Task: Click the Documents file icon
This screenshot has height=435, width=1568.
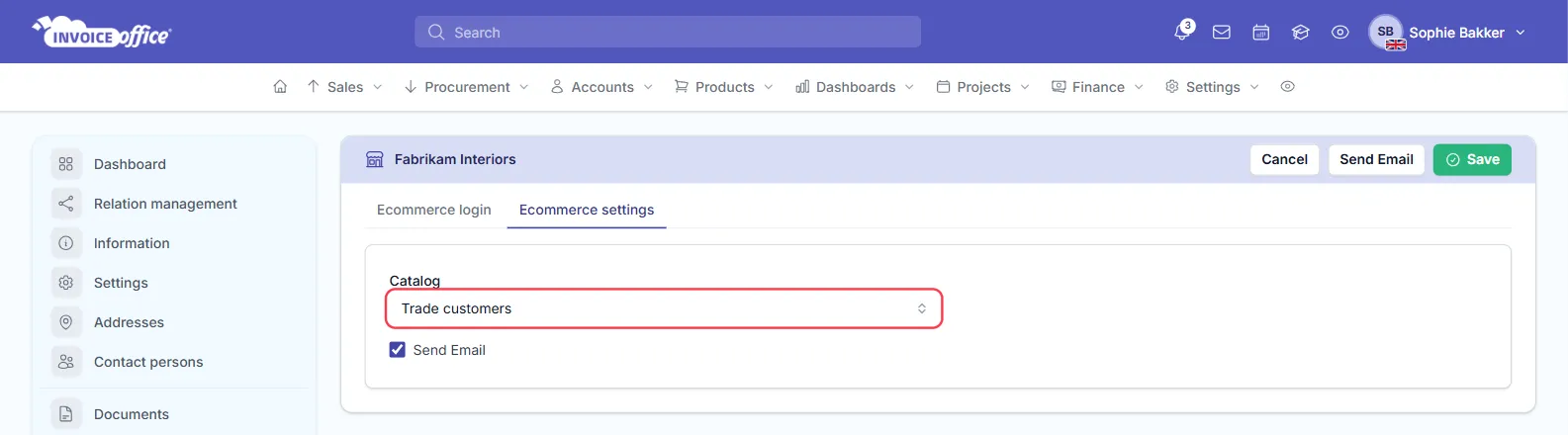Action: (66, 414)
